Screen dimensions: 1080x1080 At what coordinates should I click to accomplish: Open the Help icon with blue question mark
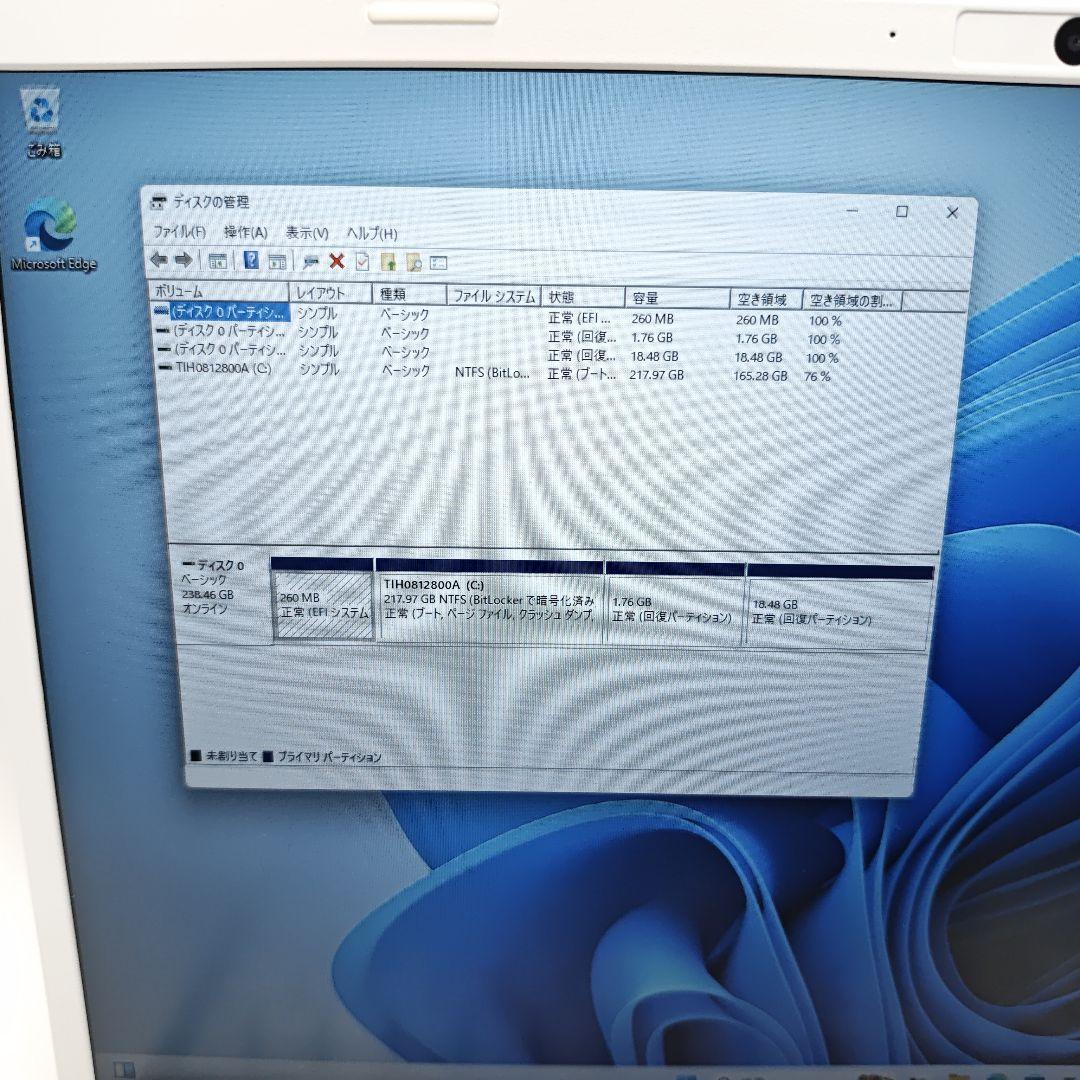[x=251, y=261]
